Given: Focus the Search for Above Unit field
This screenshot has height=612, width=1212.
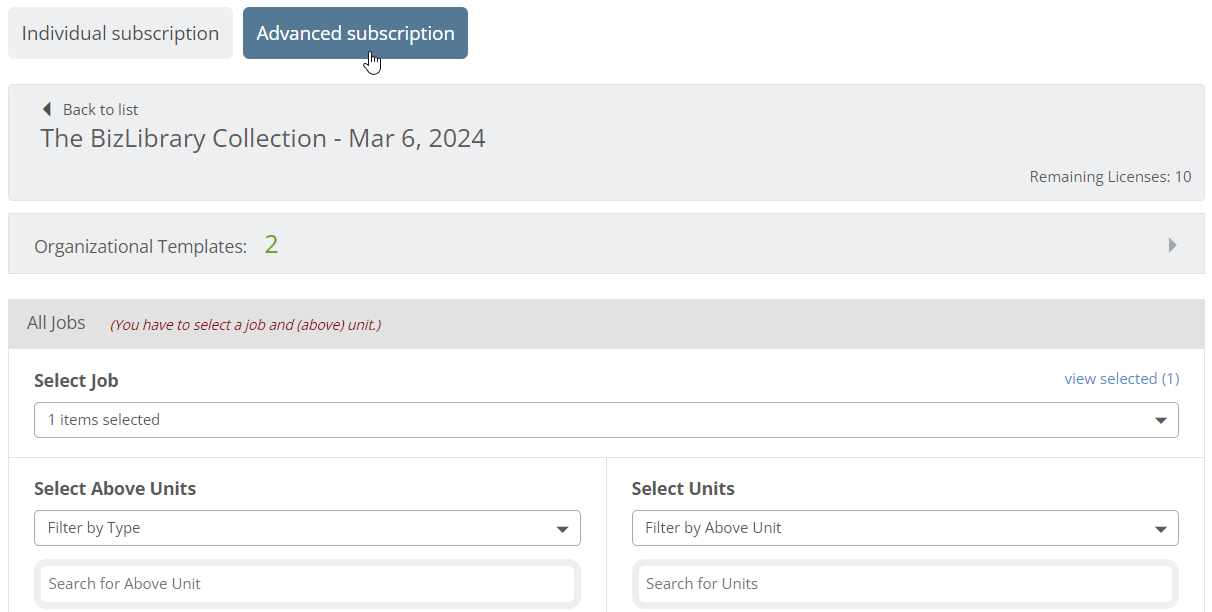Looking at the screenshot, I should click(x=307, y=584).
